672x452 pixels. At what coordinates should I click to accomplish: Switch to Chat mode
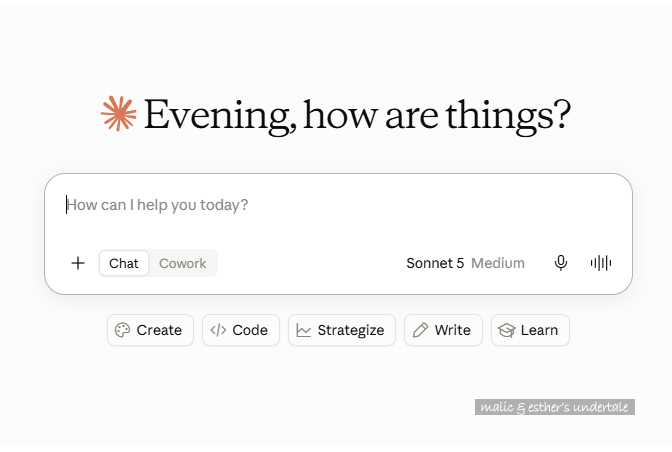pyautogui.click(x=124, y=263)
